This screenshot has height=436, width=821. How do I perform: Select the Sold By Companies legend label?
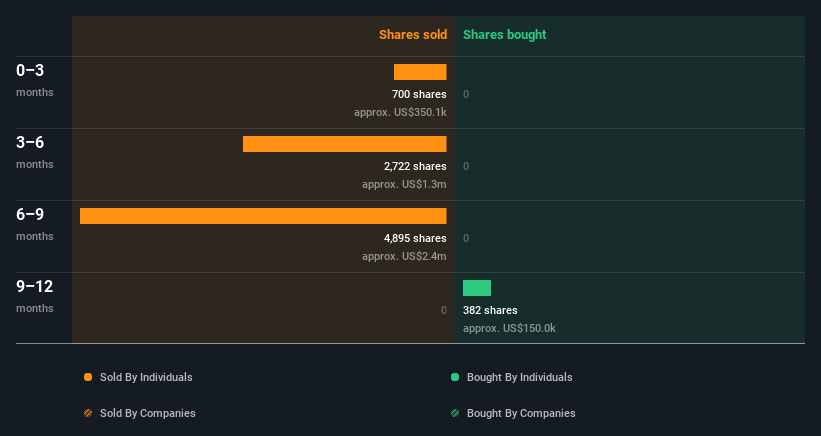148,413
